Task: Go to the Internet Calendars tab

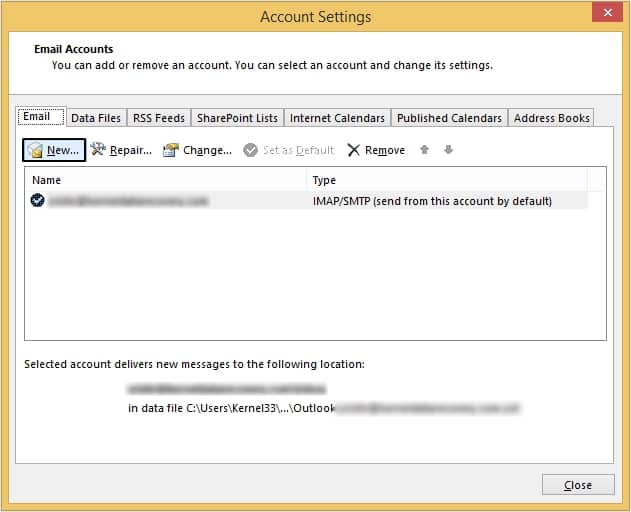Action: click(x=337, y=118)
